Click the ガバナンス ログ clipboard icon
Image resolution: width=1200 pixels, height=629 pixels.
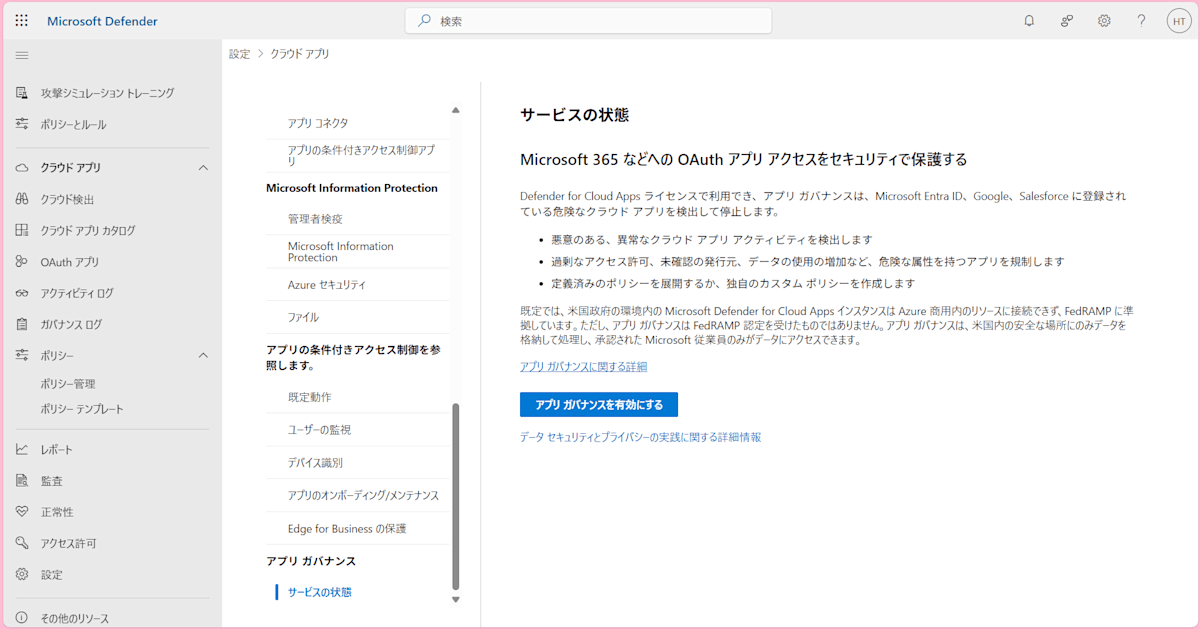pyautogui.click(x=22, y=324)
